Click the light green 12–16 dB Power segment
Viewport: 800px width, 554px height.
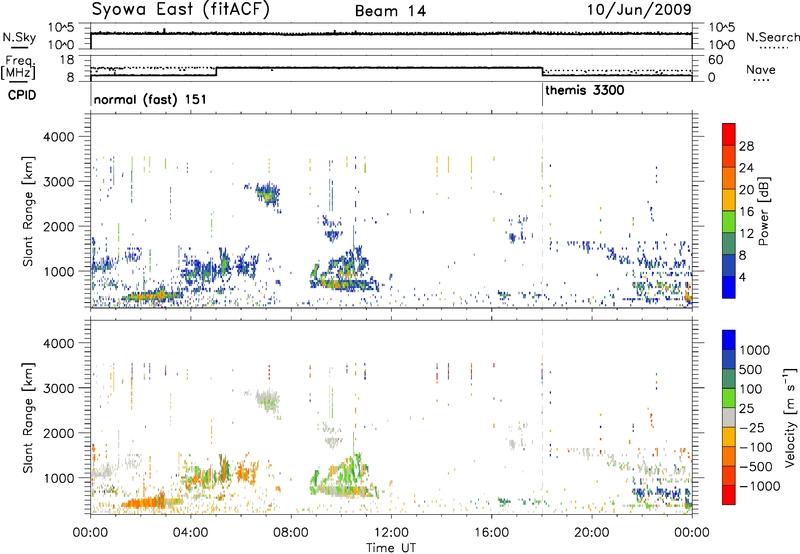tap(729, 221)
